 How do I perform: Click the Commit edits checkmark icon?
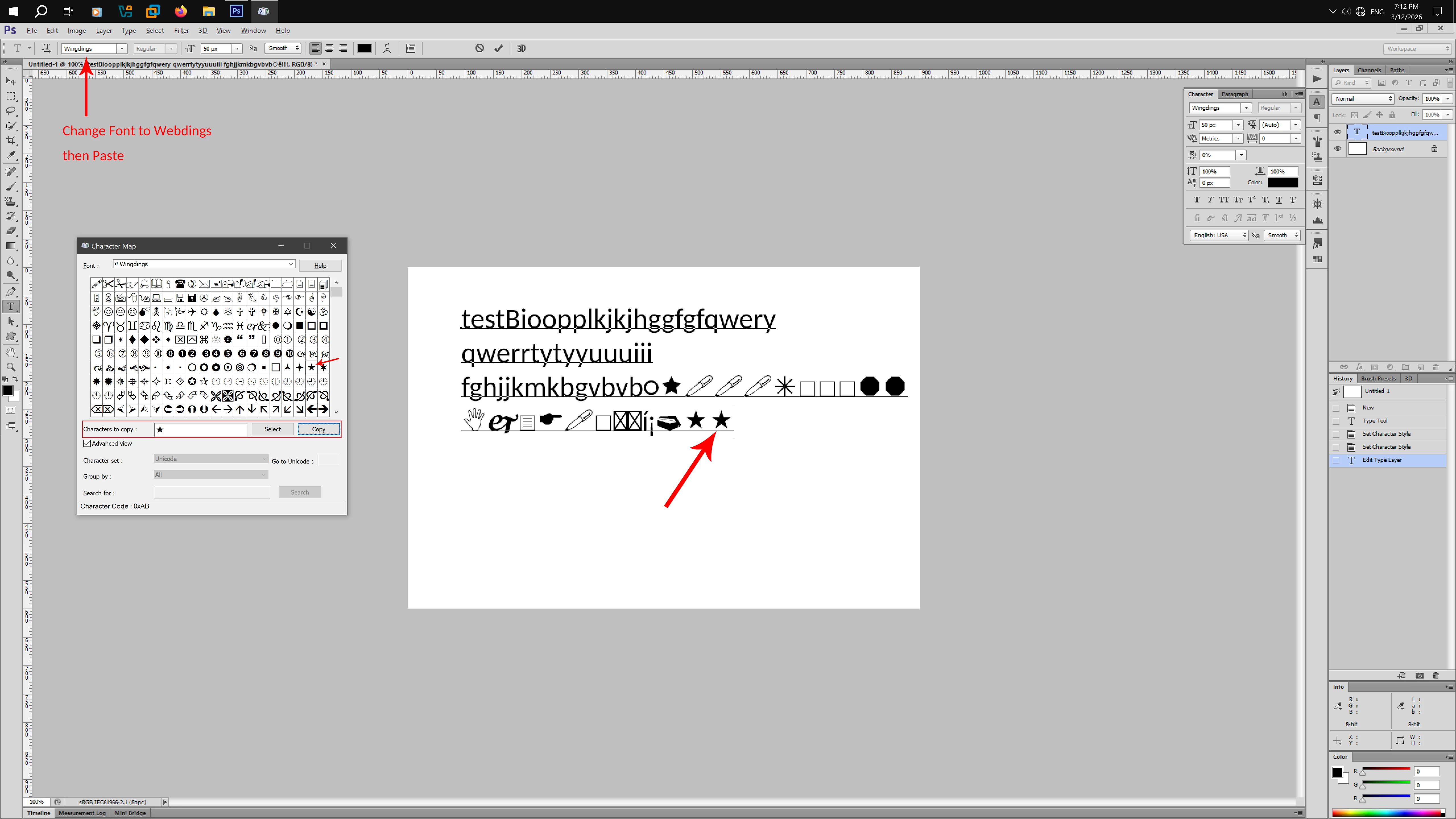[498, 49]
